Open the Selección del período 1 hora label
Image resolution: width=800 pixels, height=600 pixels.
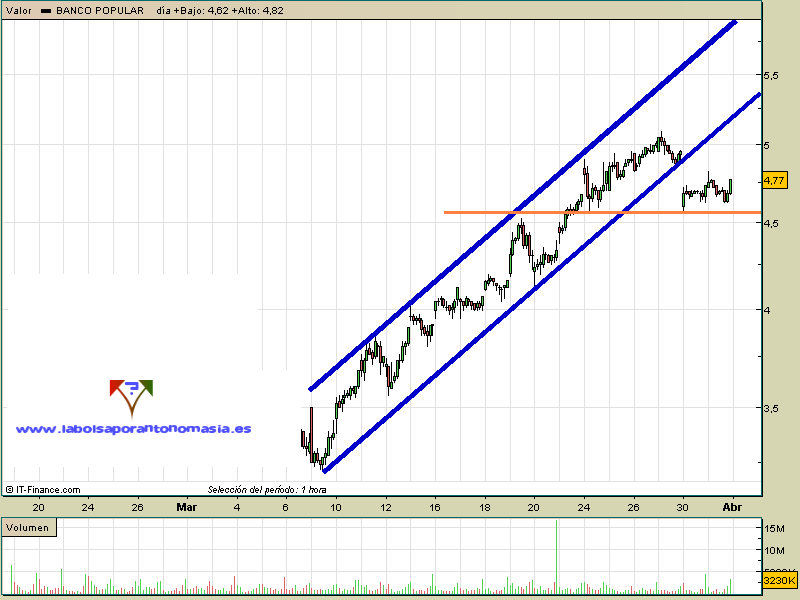pyautogui.click(x=267, y=489)
